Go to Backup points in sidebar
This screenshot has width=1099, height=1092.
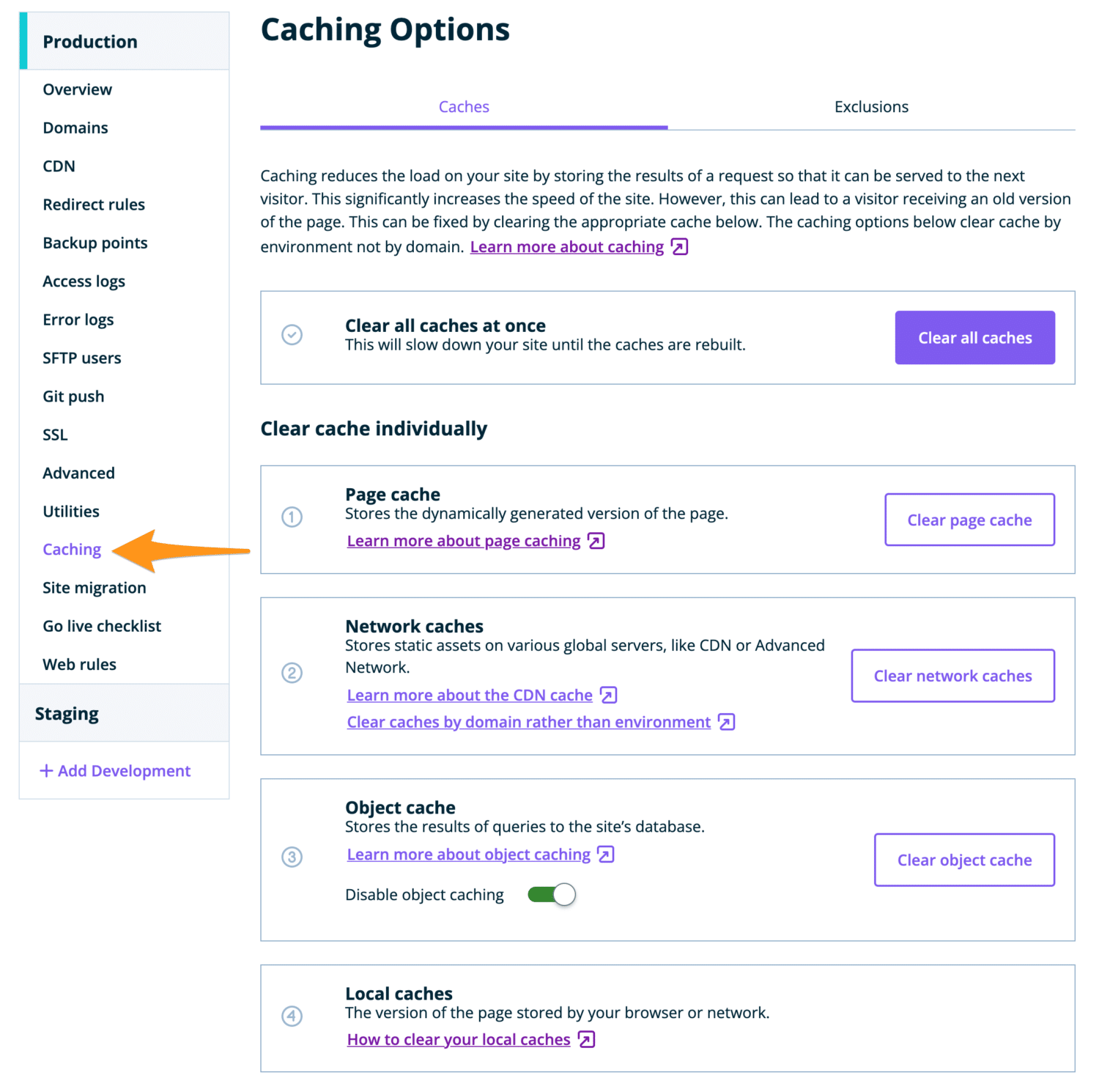pos(95,243)
